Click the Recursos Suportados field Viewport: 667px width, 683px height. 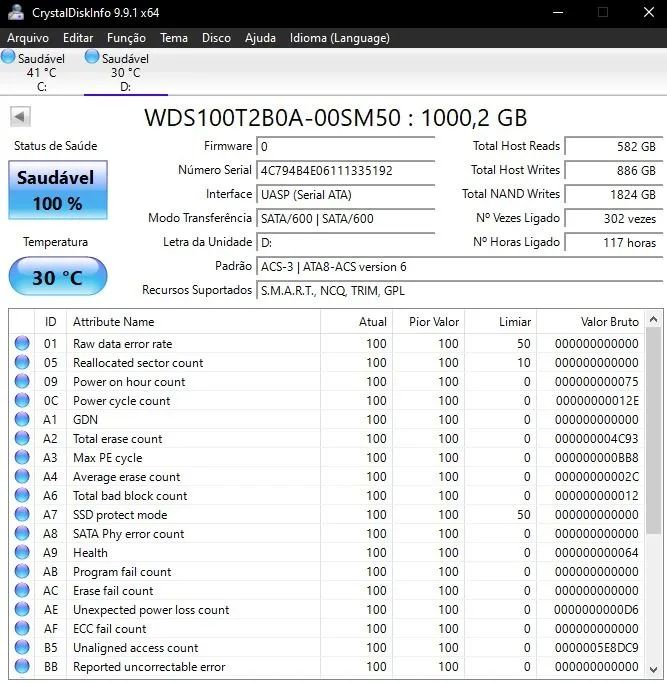[x=460, y=291]
